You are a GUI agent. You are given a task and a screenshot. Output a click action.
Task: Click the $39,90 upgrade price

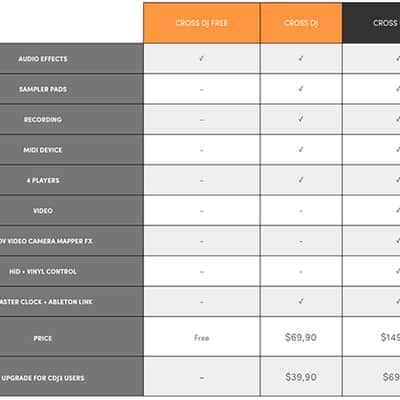[301, 377]
